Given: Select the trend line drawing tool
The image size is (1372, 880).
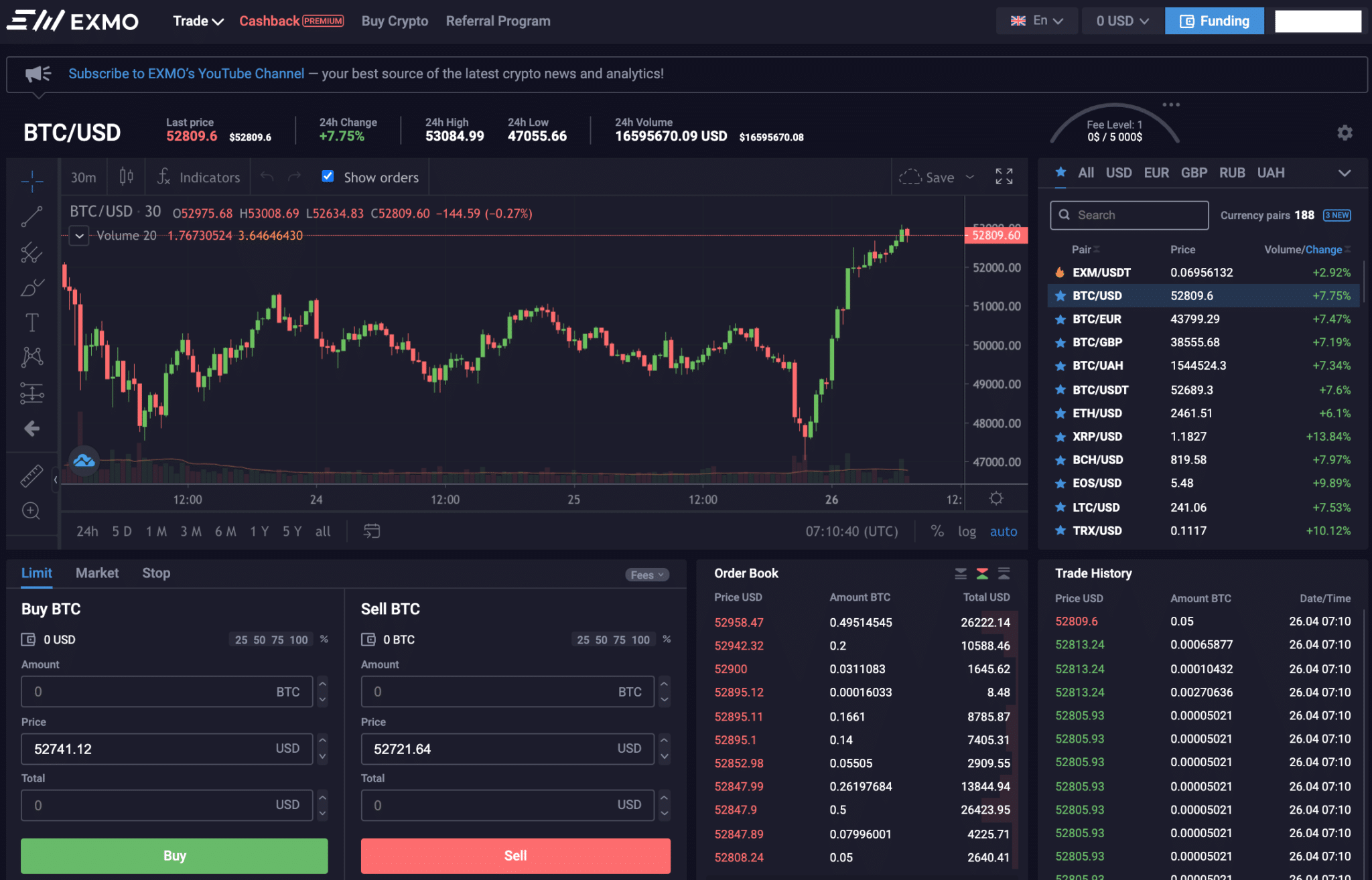Looking at the screenshot, I should coord(31,216).
